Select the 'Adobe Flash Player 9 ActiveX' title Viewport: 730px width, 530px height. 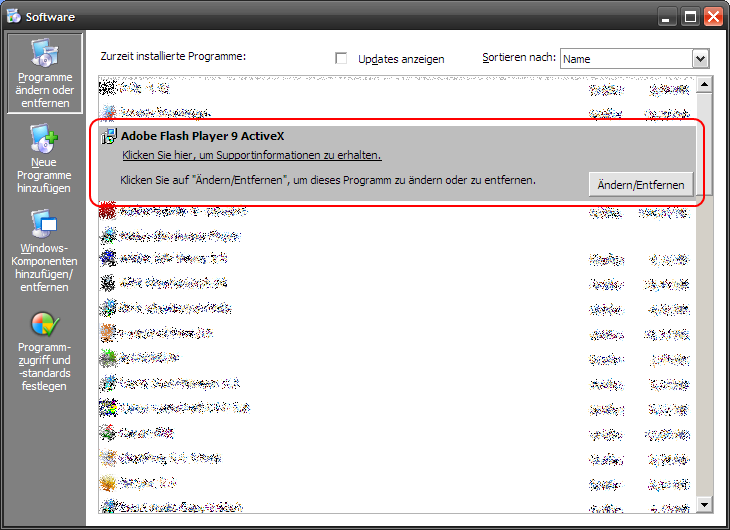(202, 136)
